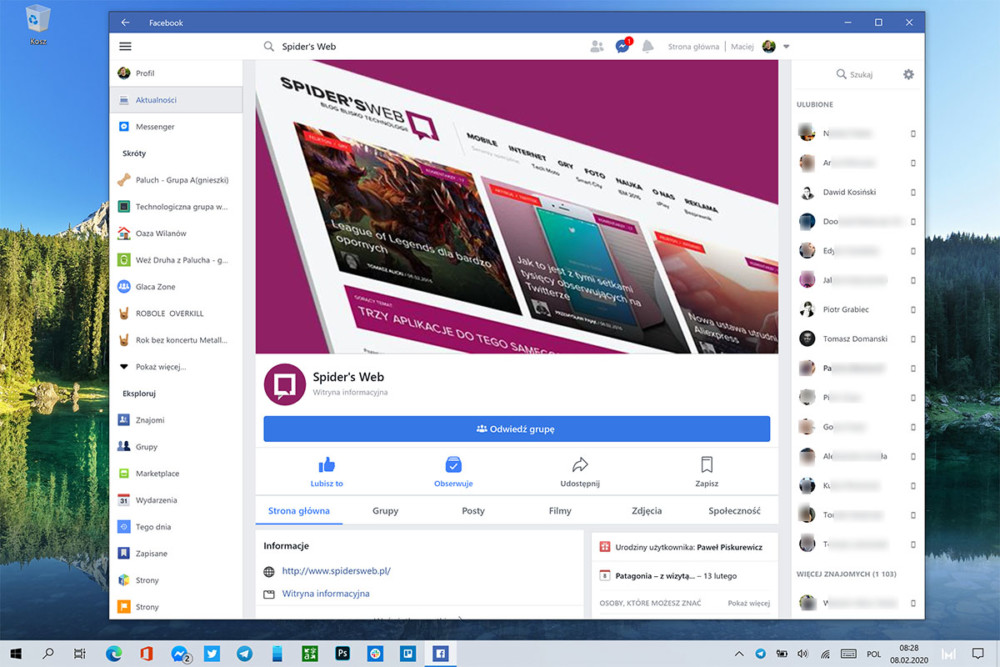Open Action Center notifications icon
The height and width of the screenshot is (667, 1000).
pyautogui.click(x=978, y=654)
